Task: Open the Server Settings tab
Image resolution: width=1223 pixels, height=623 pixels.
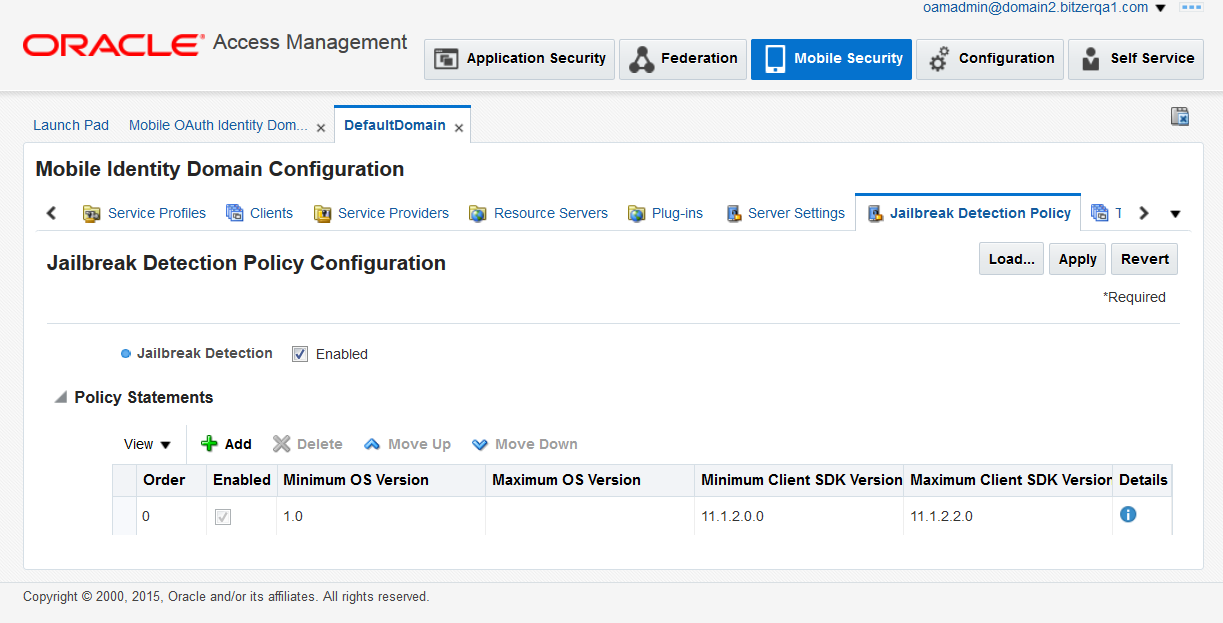Action: pyautogui.click(x=785, y=213)
